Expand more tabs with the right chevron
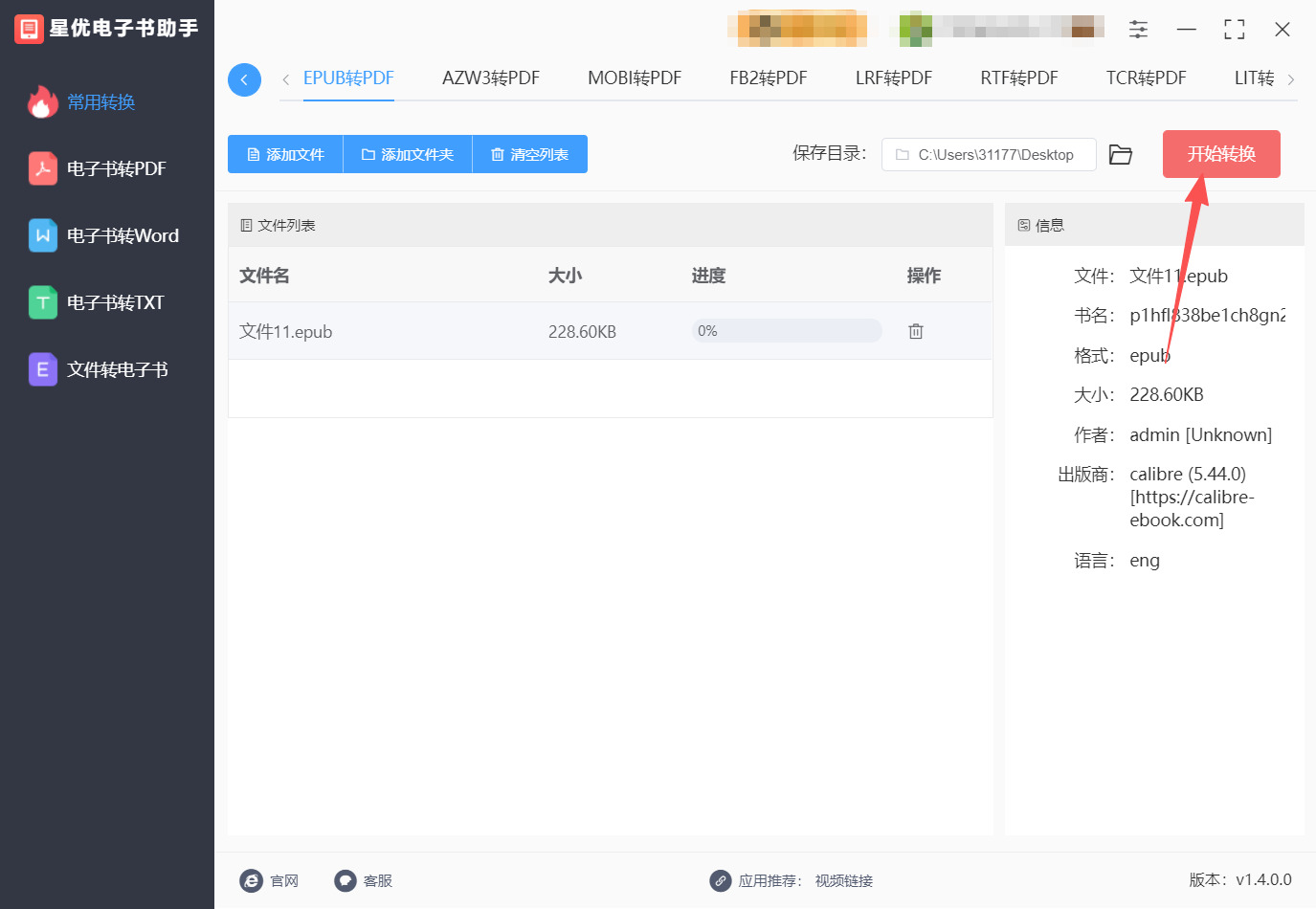Screen dimensions: 1316x909 coord(1291,79)
